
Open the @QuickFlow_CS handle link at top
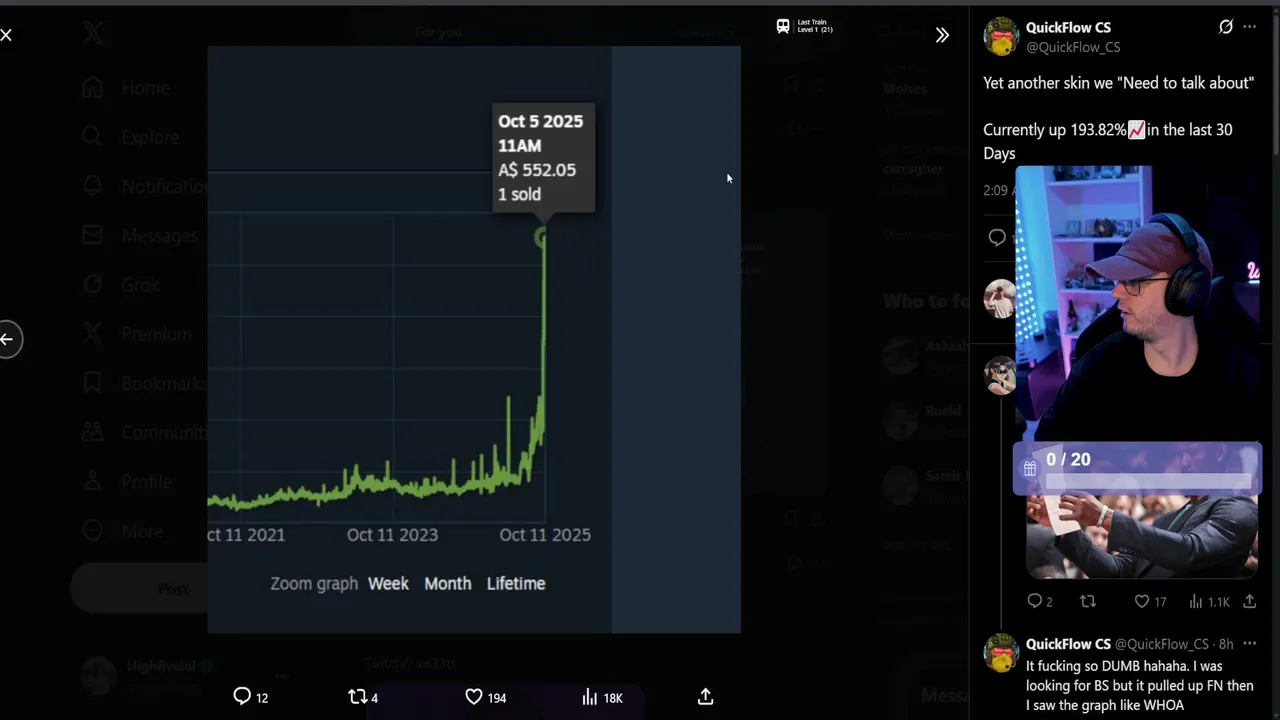click(1073, 47)
